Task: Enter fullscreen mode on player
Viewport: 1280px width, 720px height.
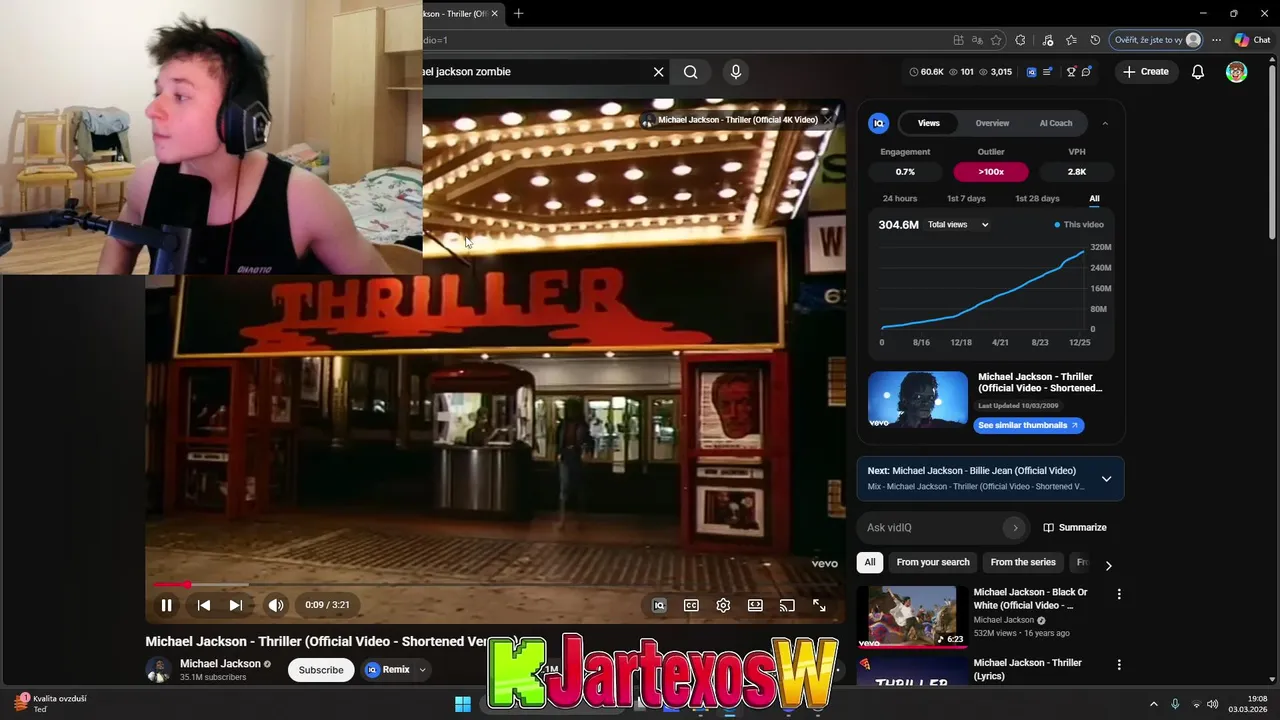Action: pyautogui.click(x=819, y=605)
